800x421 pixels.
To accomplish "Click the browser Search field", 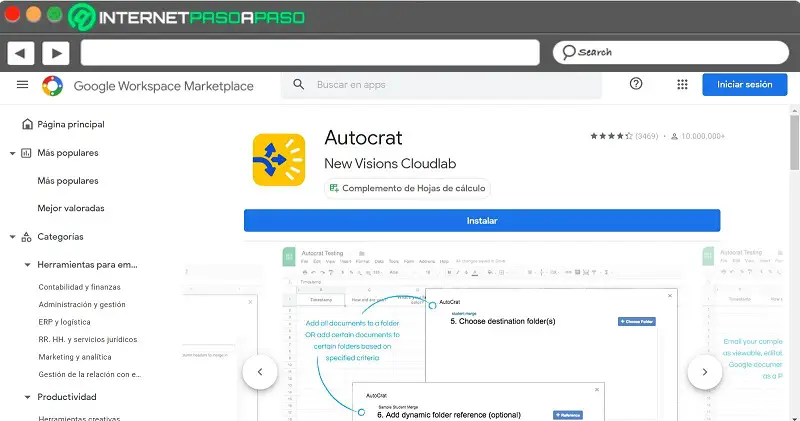I will 671,53.
